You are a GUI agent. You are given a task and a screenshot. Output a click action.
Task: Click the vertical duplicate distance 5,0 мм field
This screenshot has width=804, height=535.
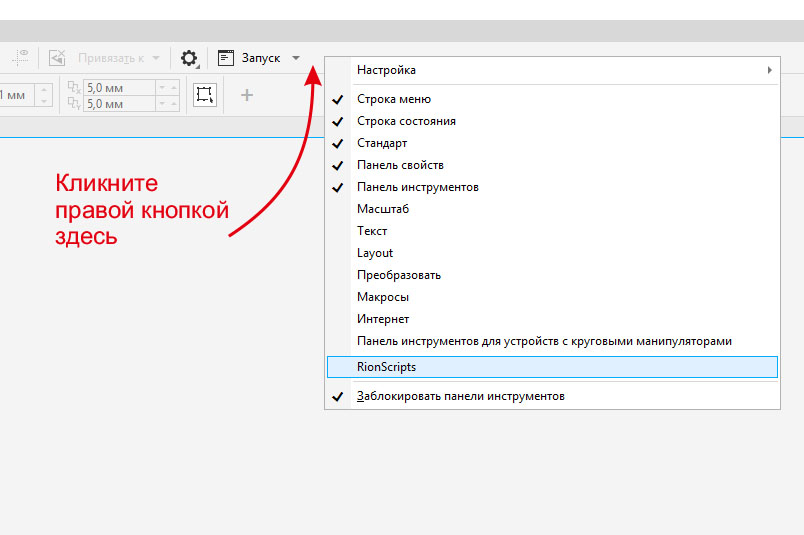pos(119,104)
